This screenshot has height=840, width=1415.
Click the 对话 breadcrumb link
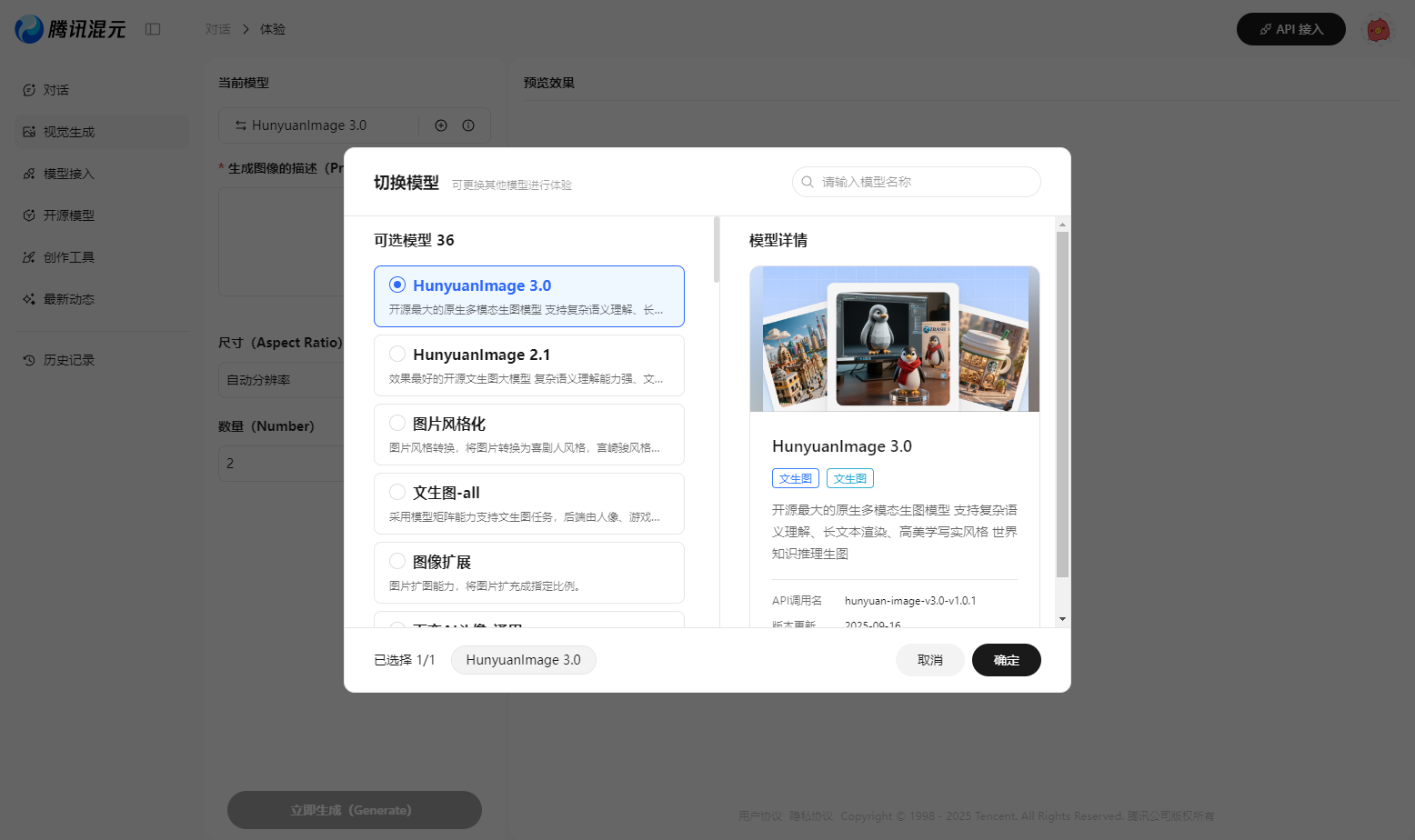click(x=218, y=29)
